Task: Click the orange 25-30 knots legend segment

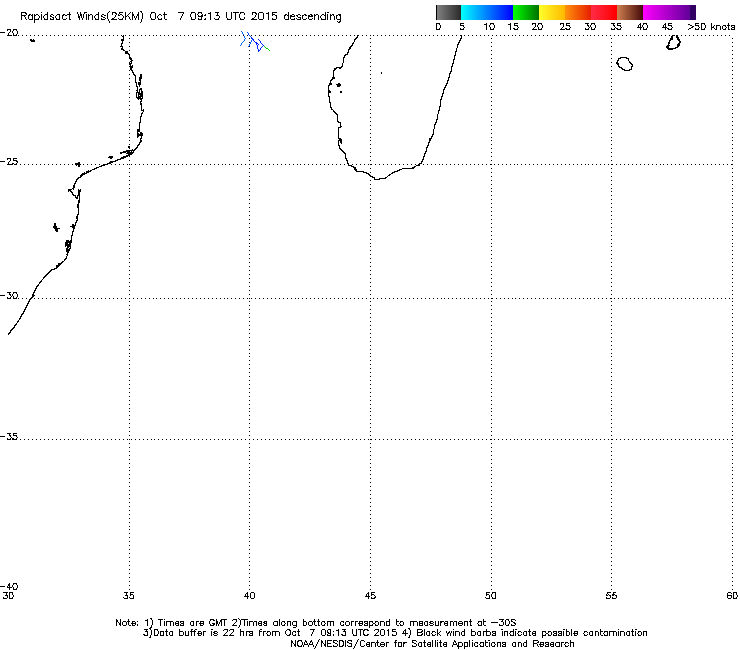Action: pos(578,12)
